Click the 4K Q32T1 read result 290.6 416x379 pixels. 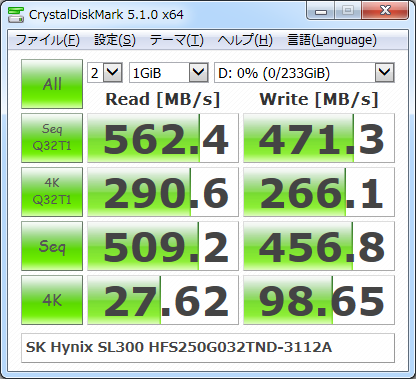point(163,192)
